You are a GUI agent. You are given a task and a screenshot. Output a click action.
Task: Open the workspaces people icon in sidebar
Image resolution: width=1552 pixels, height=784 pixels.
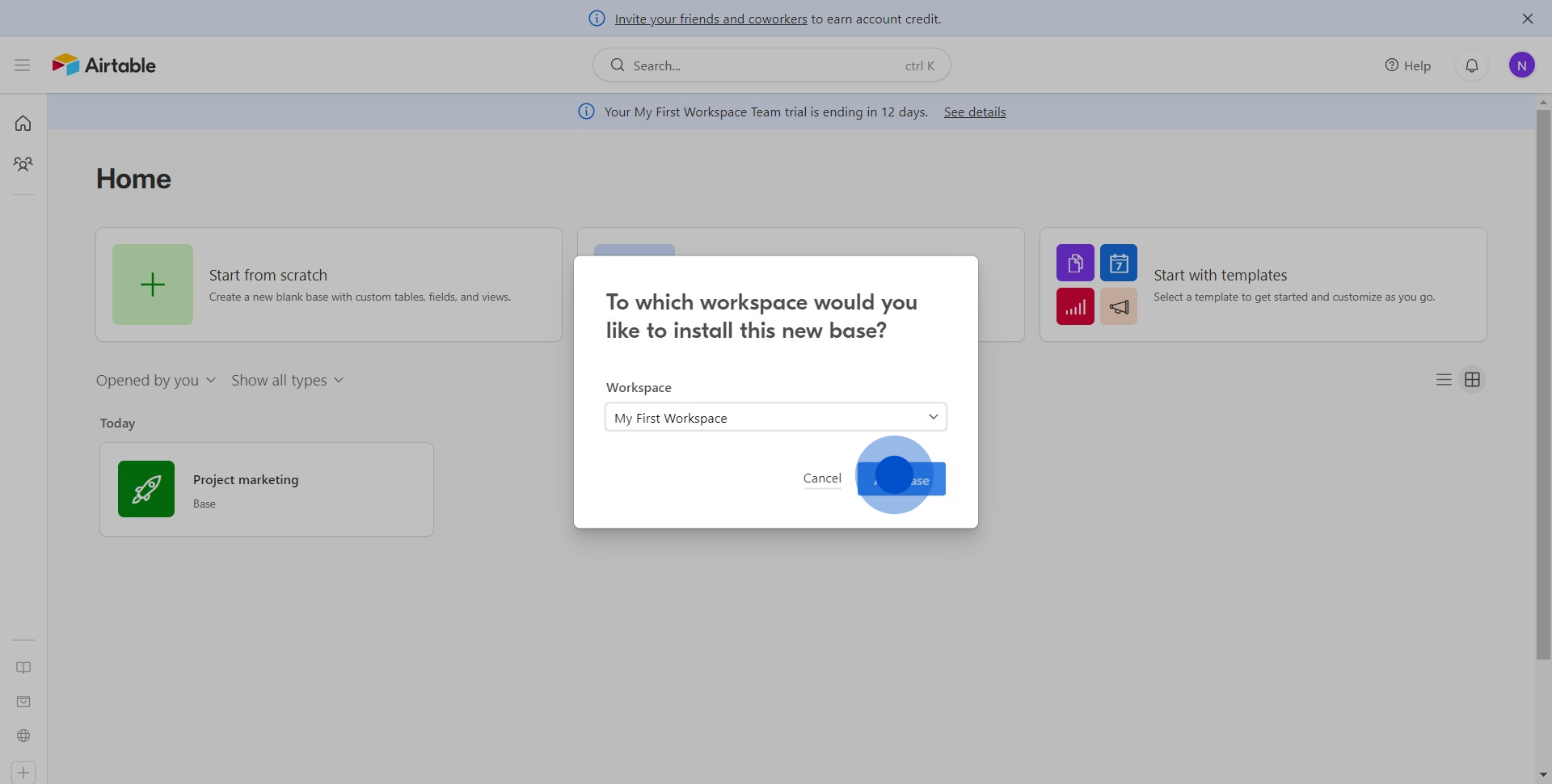pos(23,164)
